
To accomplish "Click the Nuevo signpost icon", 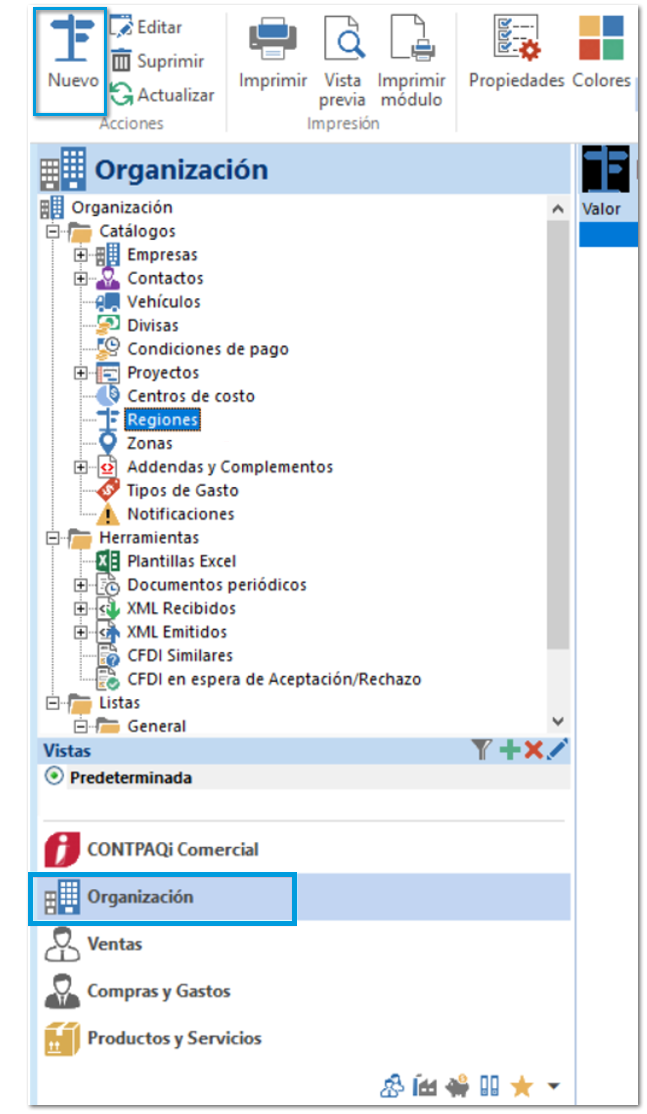I will 72,40.
